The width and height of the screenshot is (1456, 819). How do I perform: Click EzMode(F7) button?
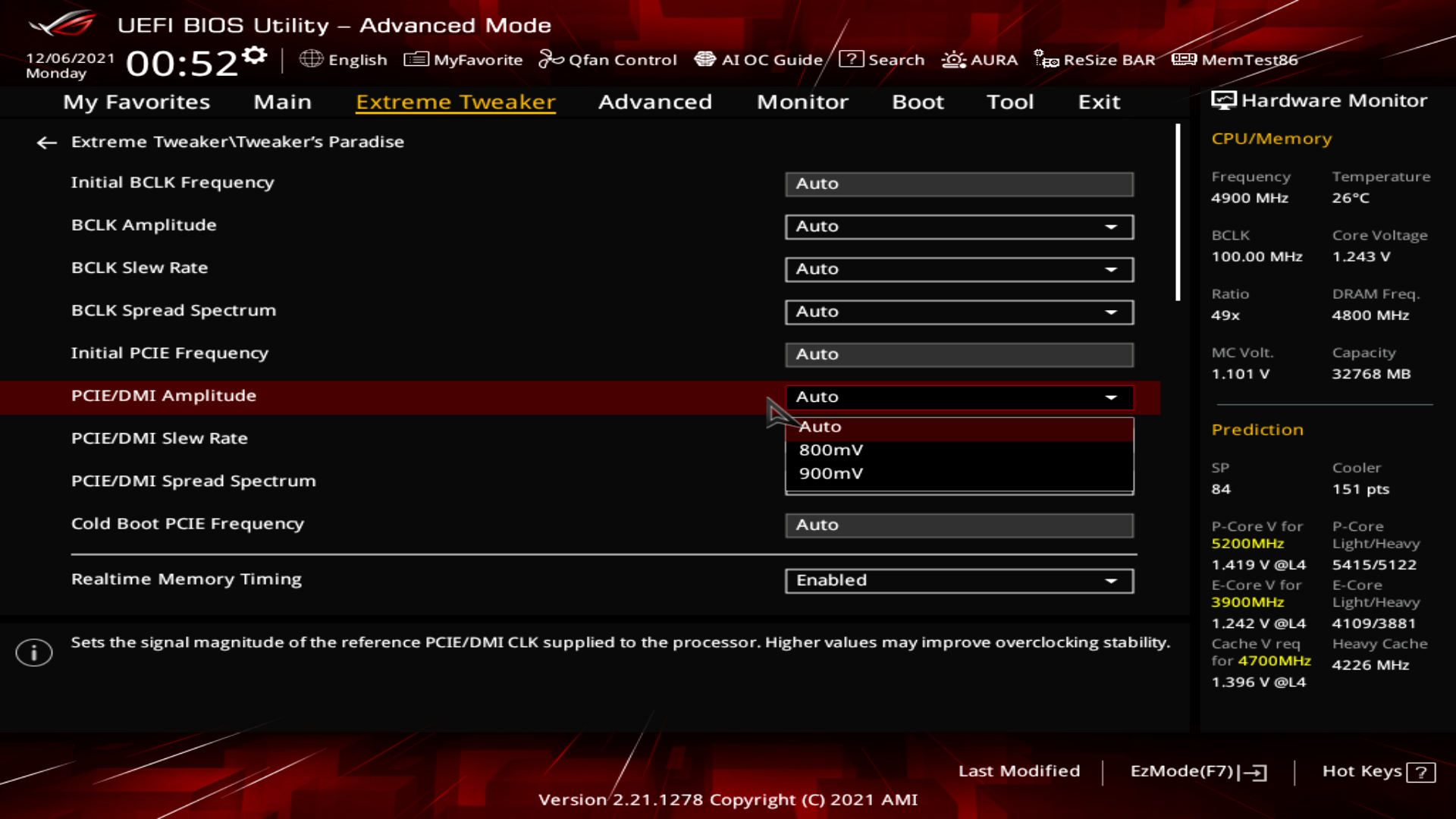click(1197, 772)
